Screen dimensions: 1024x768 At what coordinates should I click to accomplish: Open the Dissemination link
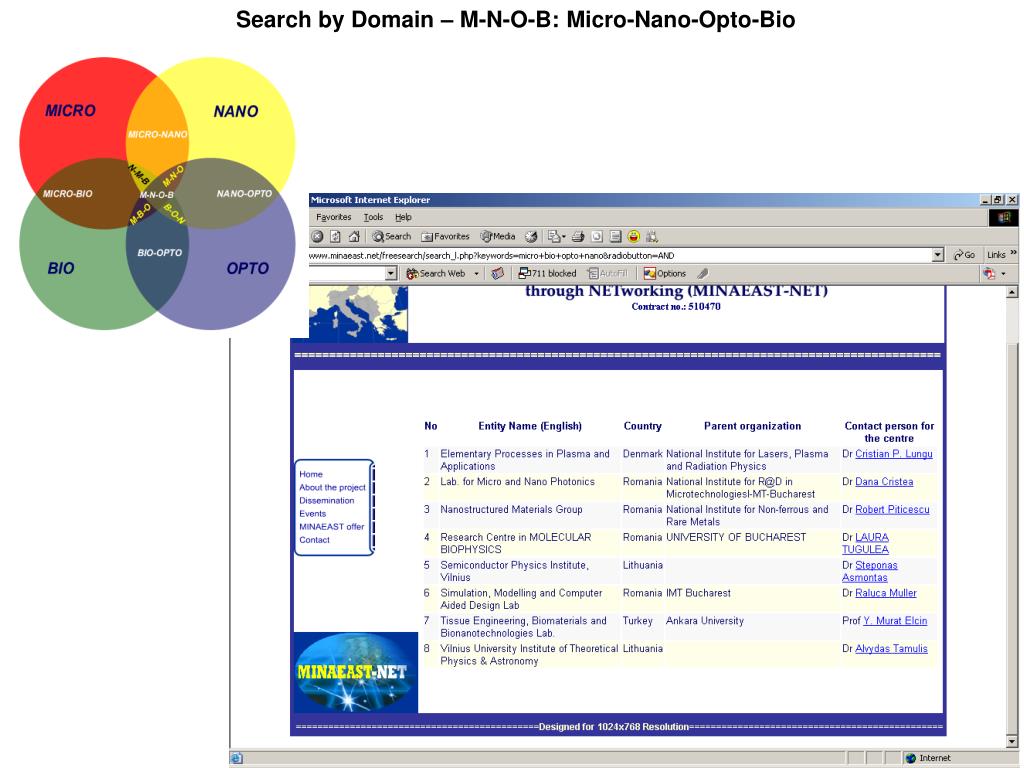click(x=327, y=500)
